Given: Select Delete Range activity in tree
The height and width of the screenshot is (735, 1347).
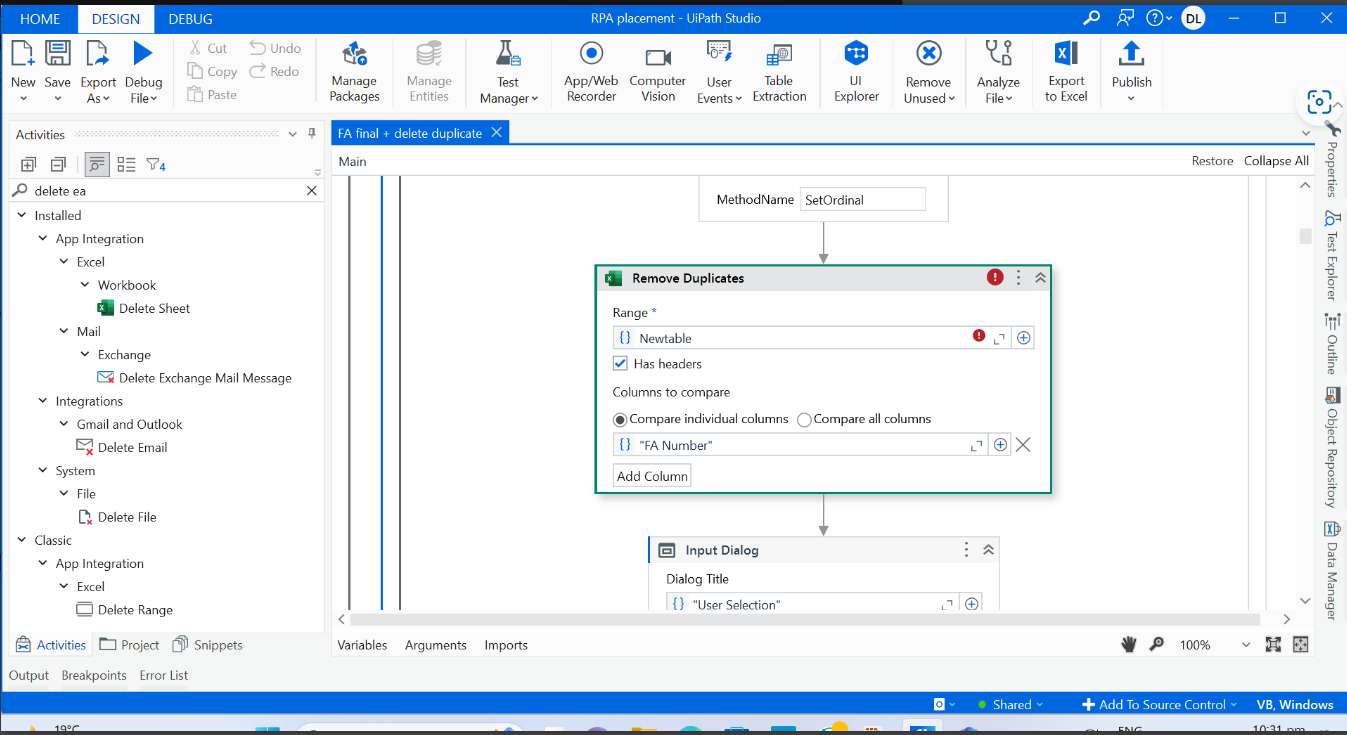Looking at the screenshot, I should tap(125, 610).
